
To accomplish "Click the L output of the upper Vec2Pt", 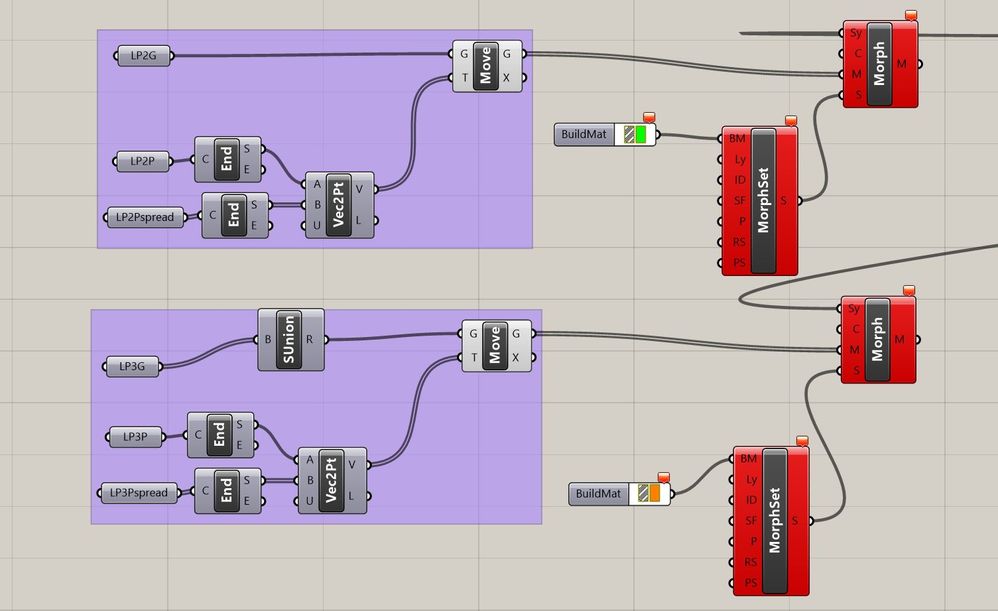I will [x=359, y=220].
